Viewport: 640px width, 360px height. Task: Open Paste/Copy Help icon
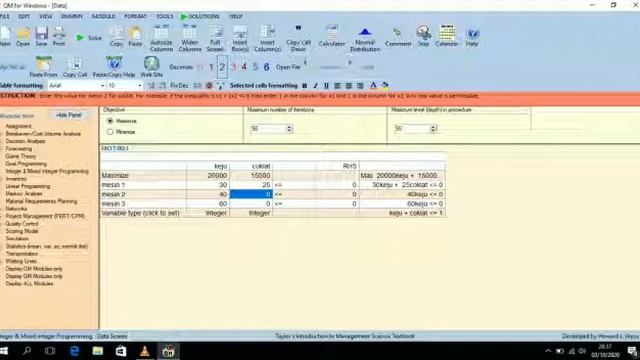click(x=114, y=67)
